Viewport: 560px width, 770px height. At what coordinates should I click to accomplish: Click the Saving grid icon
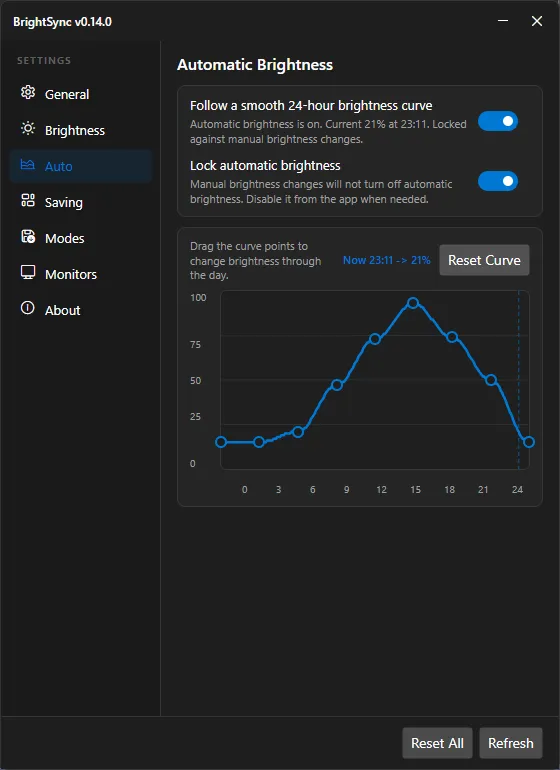click(28, 200)
